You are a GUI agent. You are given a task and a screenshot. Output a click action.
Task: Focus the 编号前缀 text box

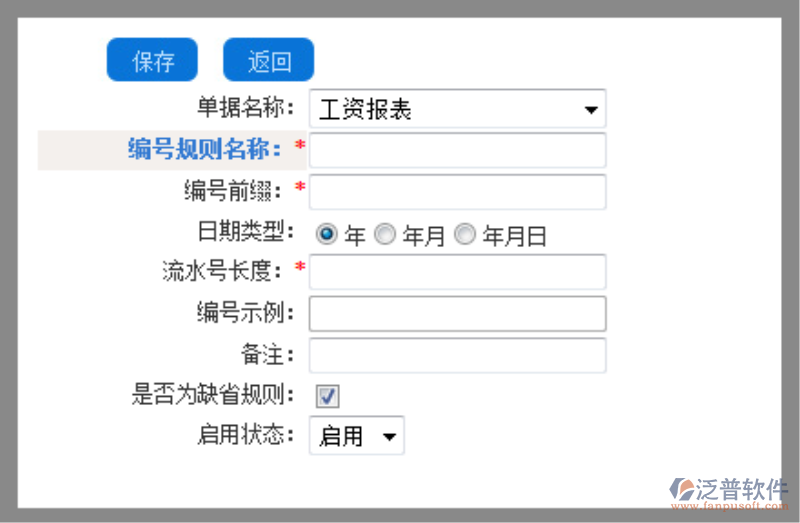457,192
